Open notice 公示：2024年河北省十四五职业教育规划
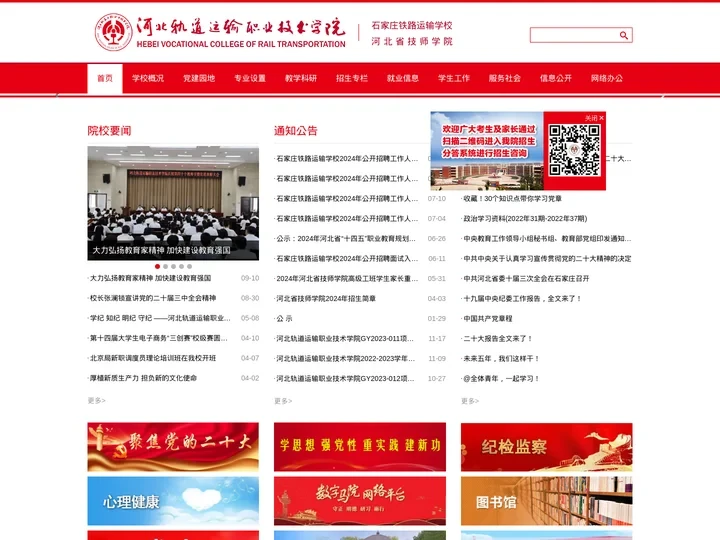The image size is (720, 540). 345,239
